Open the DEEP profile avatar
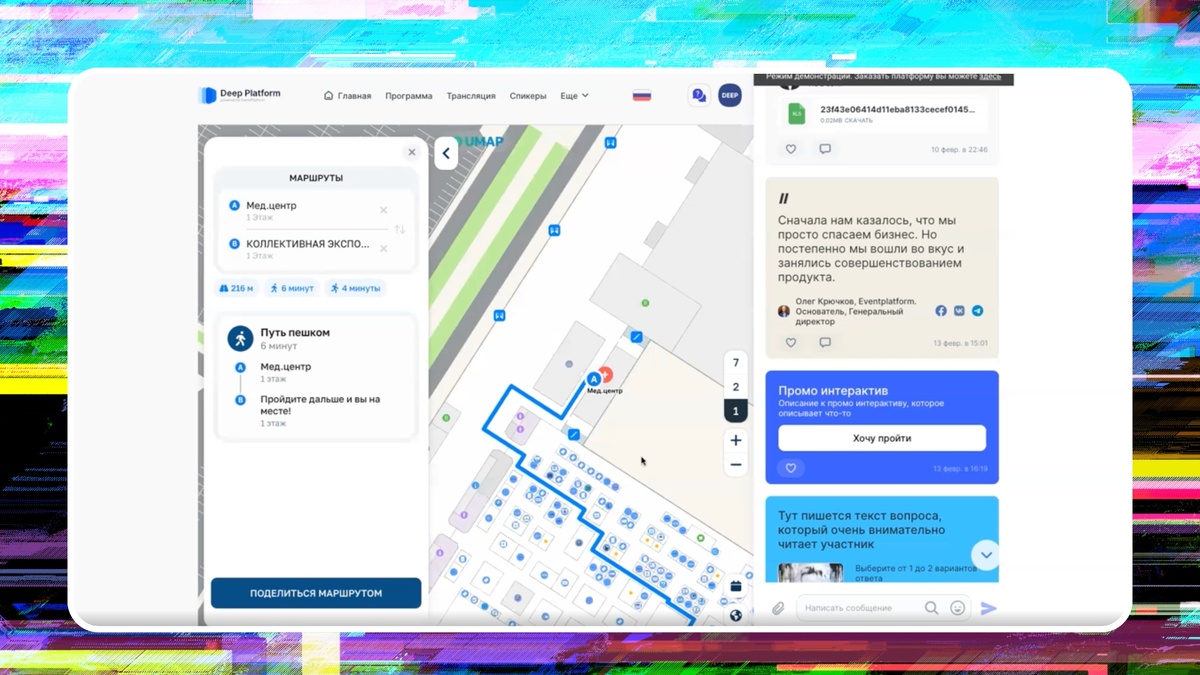Image resolution: width=1200 pixels, height=675 pixels. [730, 95]
